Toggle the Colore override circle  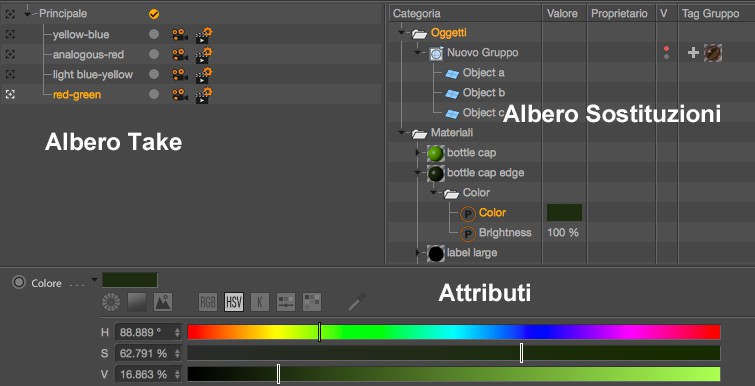click(x=19, y=283)
